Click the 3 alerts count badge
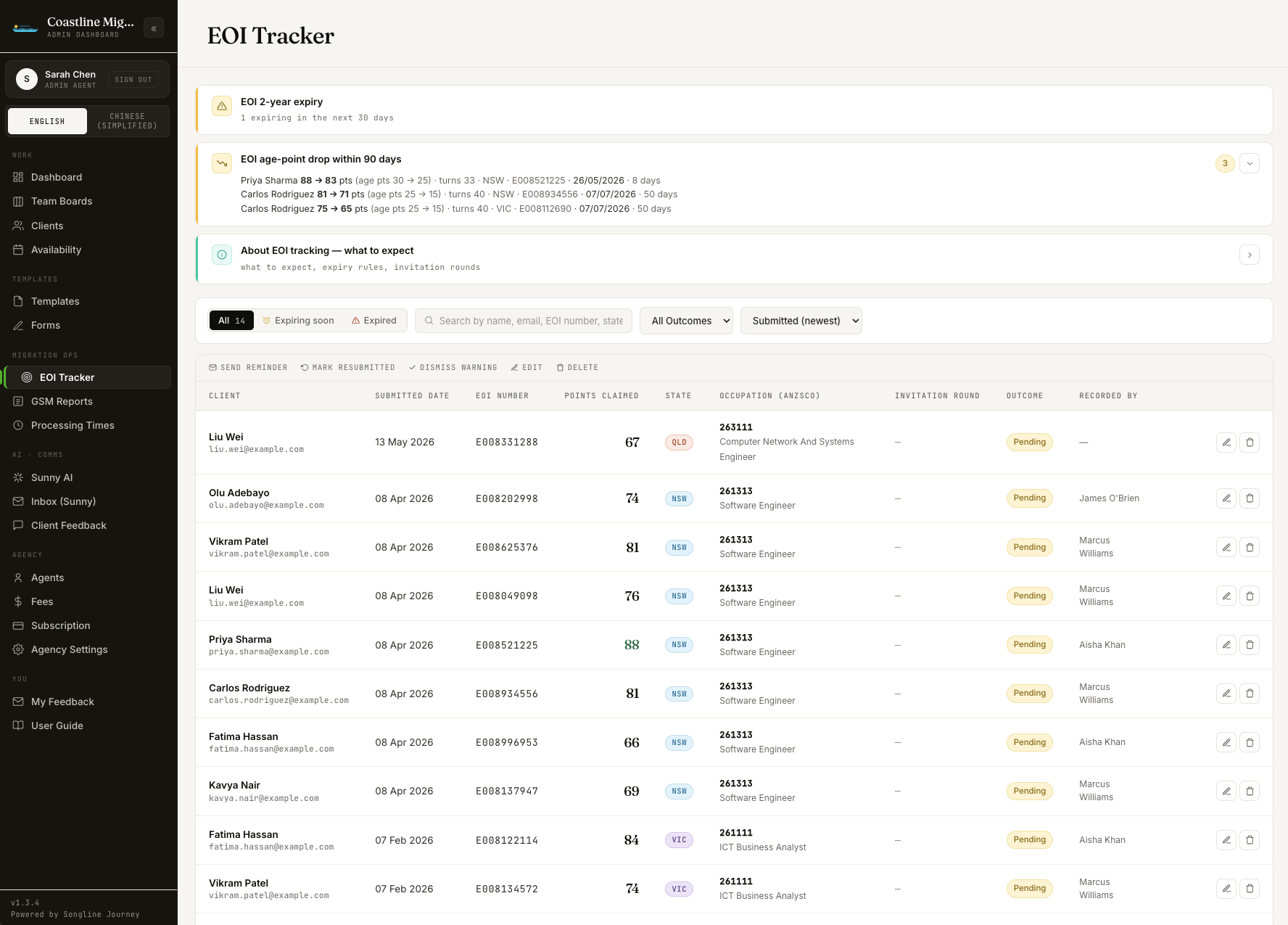 (1225, 163)
